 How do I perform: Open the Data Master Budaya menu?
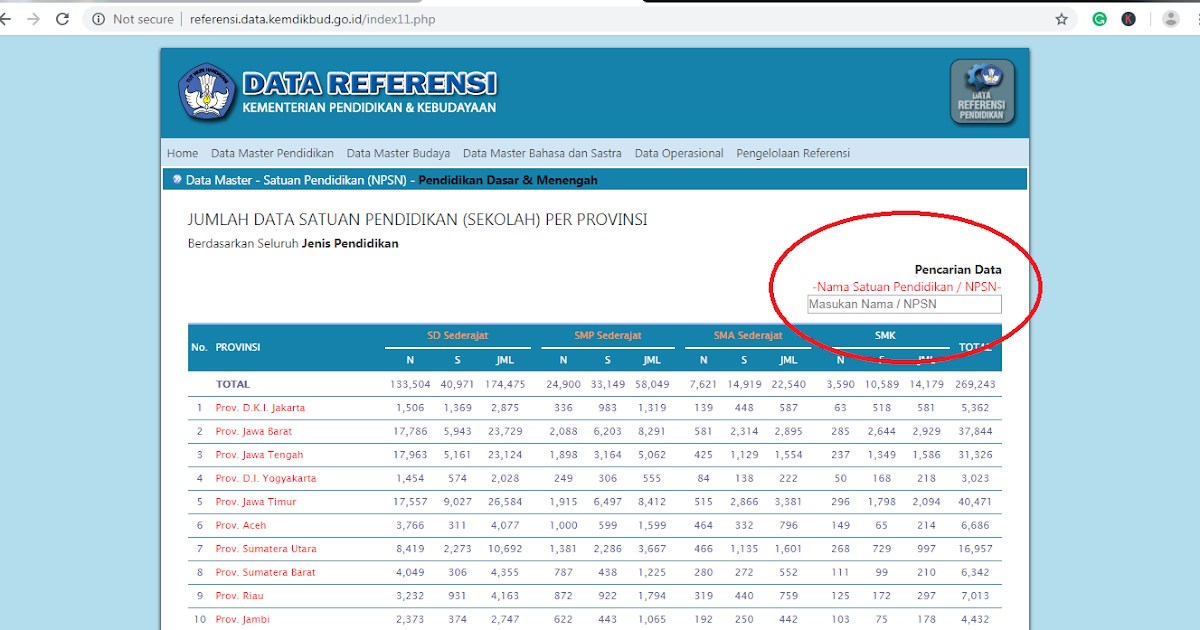pyautogui.click(x=398, y=153)
